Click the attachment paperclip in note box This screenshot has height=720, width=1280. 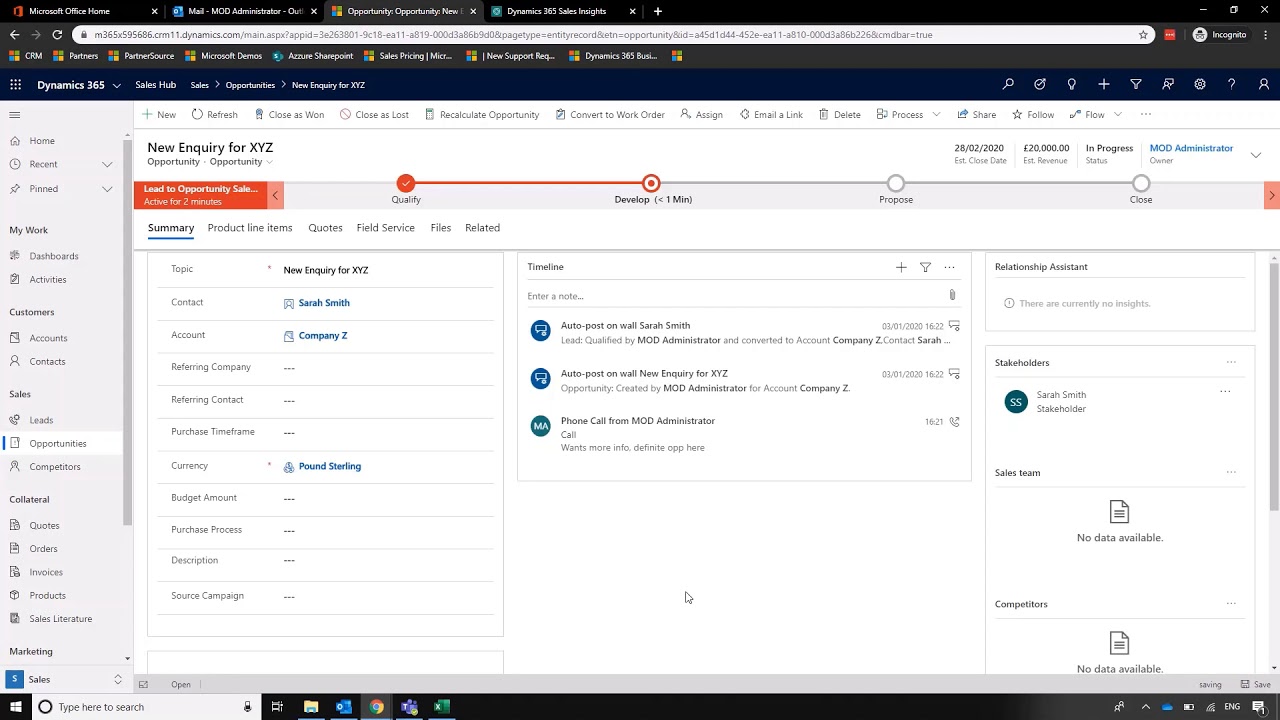click(952, 295)
